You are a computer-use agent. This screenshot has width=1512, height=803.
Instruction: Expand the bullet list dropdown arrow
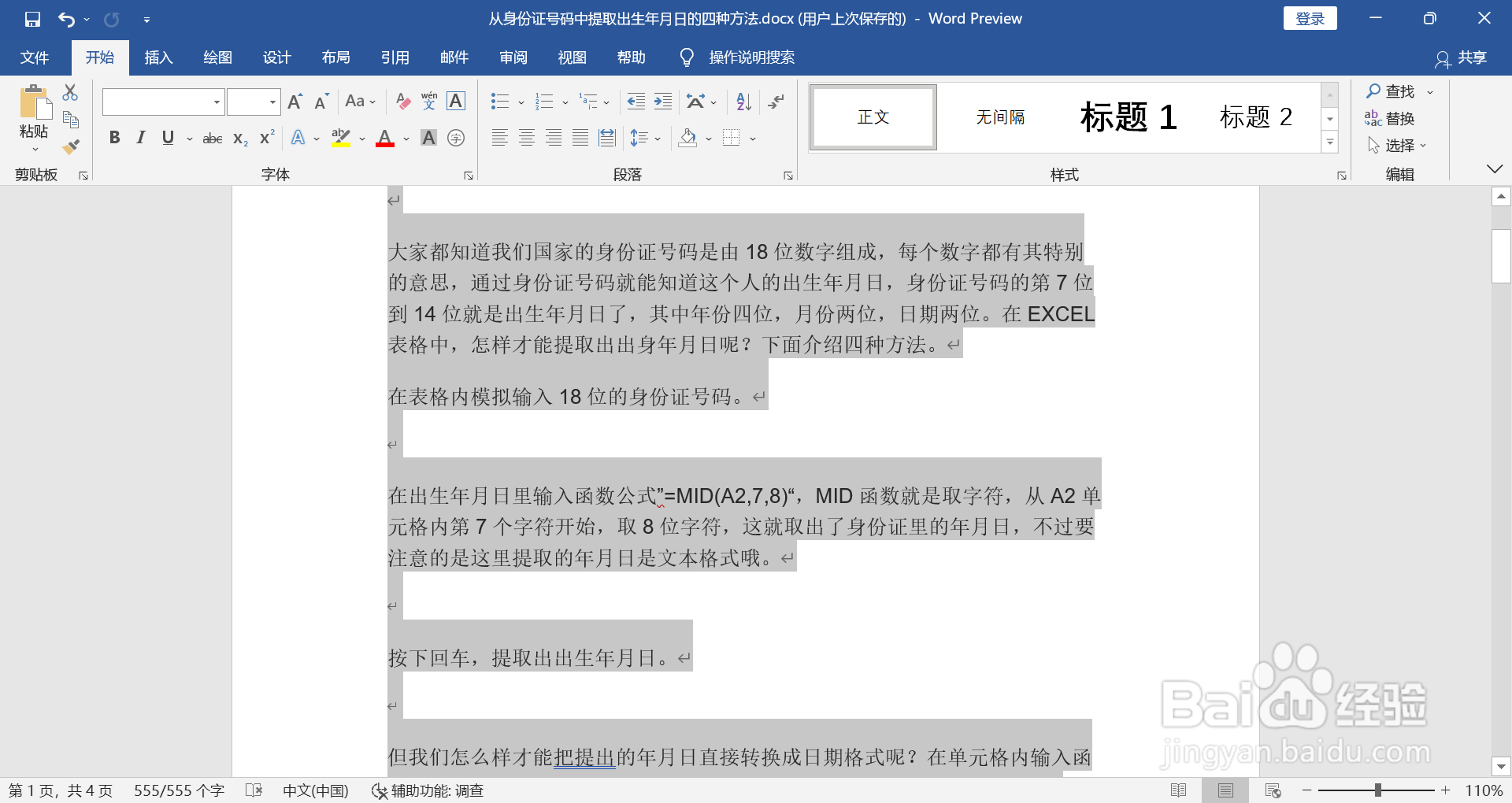[x=521, y=102]
